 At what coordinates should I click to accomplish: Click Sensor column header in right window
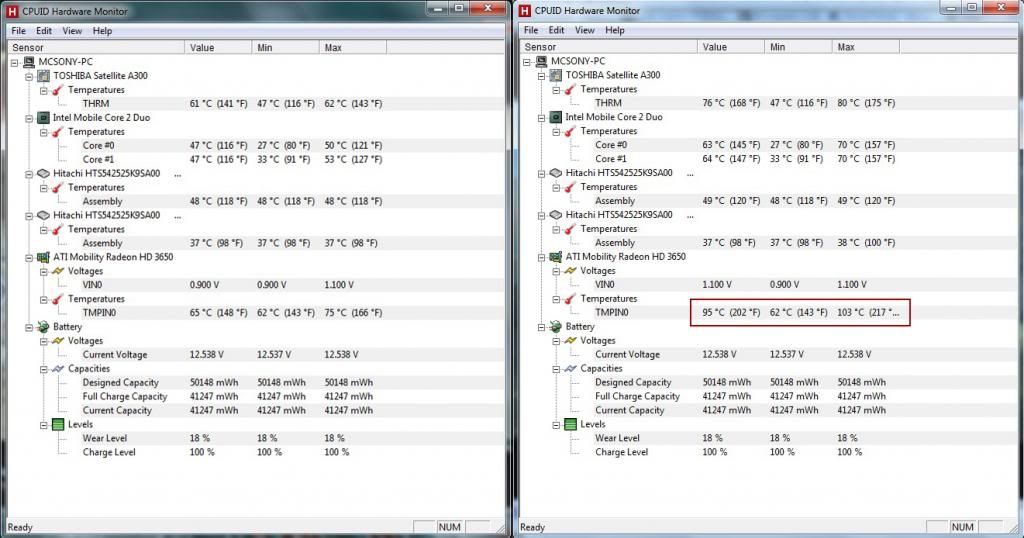pos(609,47)
